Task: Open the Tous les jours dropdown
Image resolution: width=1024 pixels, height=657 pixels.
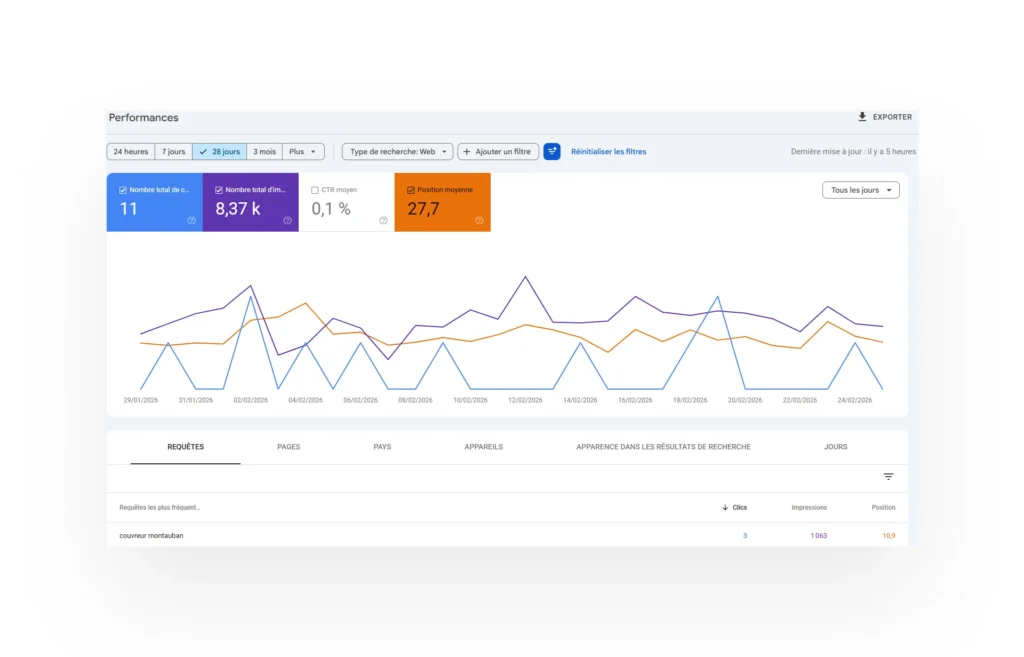Action: pyautogui.click(x=860, y=189)
